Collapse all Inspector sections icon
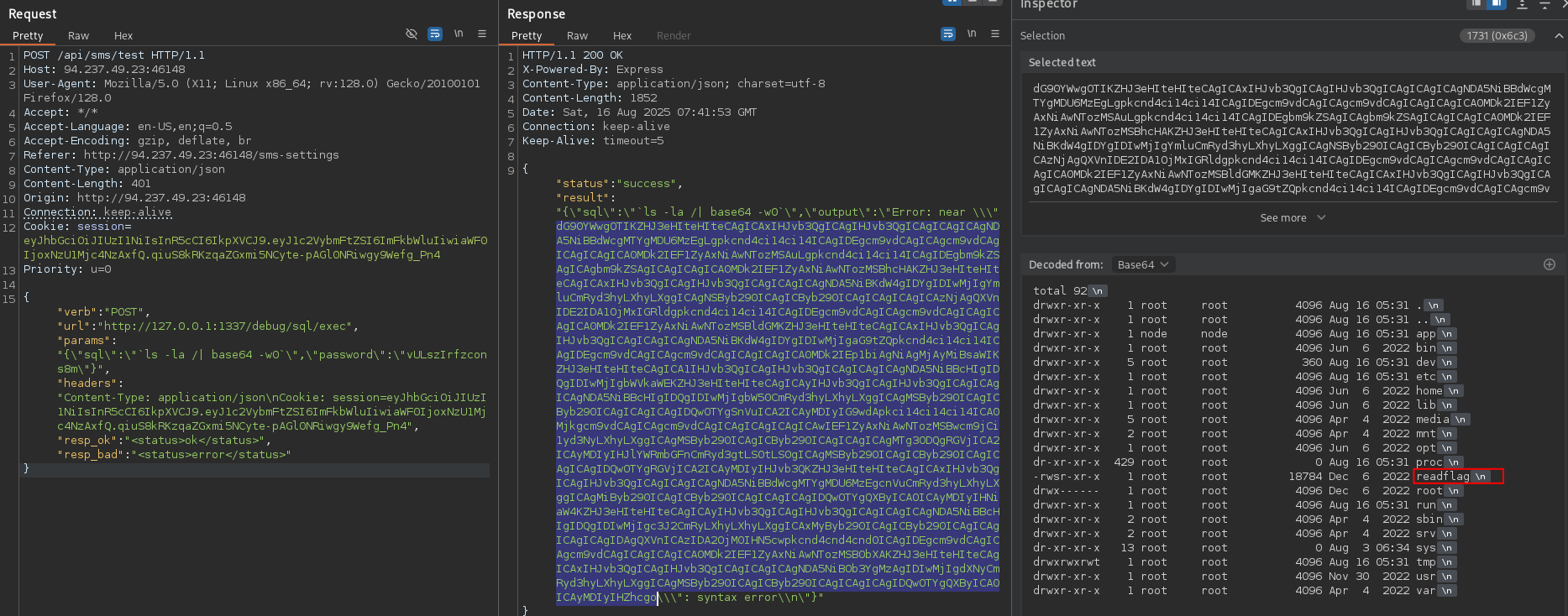1568x616 pixels. [1544, 4]
